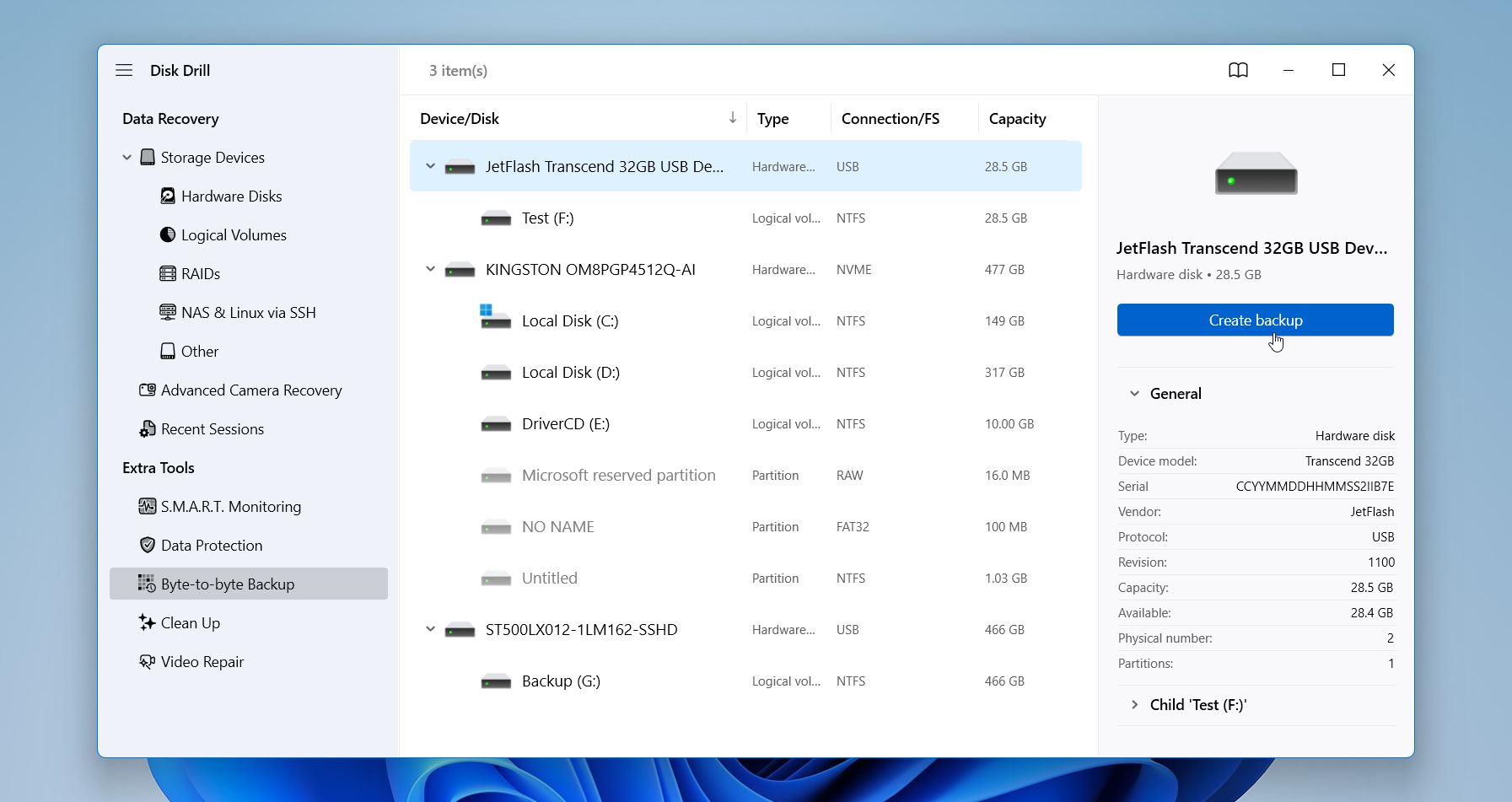
Task: Select the Microsoft reserved partition row
Action: (x=745, y=475)
